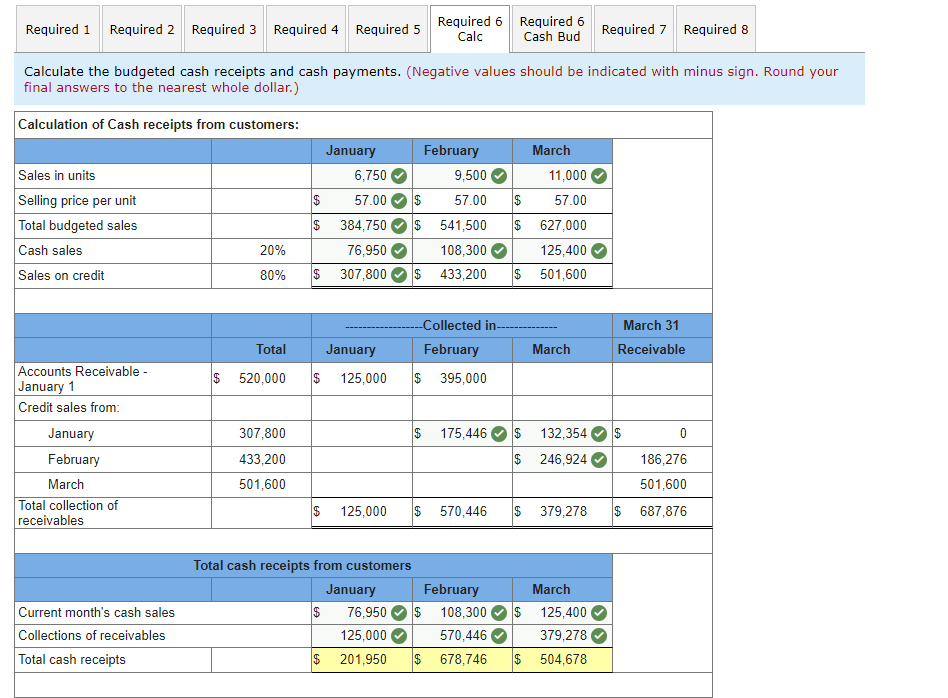Click checkmark beside January selling price 57.00

click(x=398, y=201)
